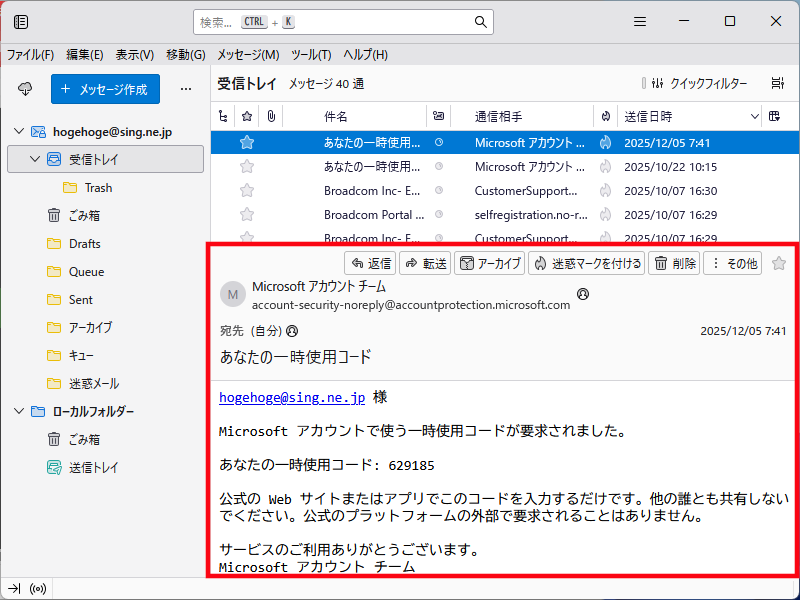Star the open message in header
The width and height of the screenshot is (800, 600).
(779, 263)
